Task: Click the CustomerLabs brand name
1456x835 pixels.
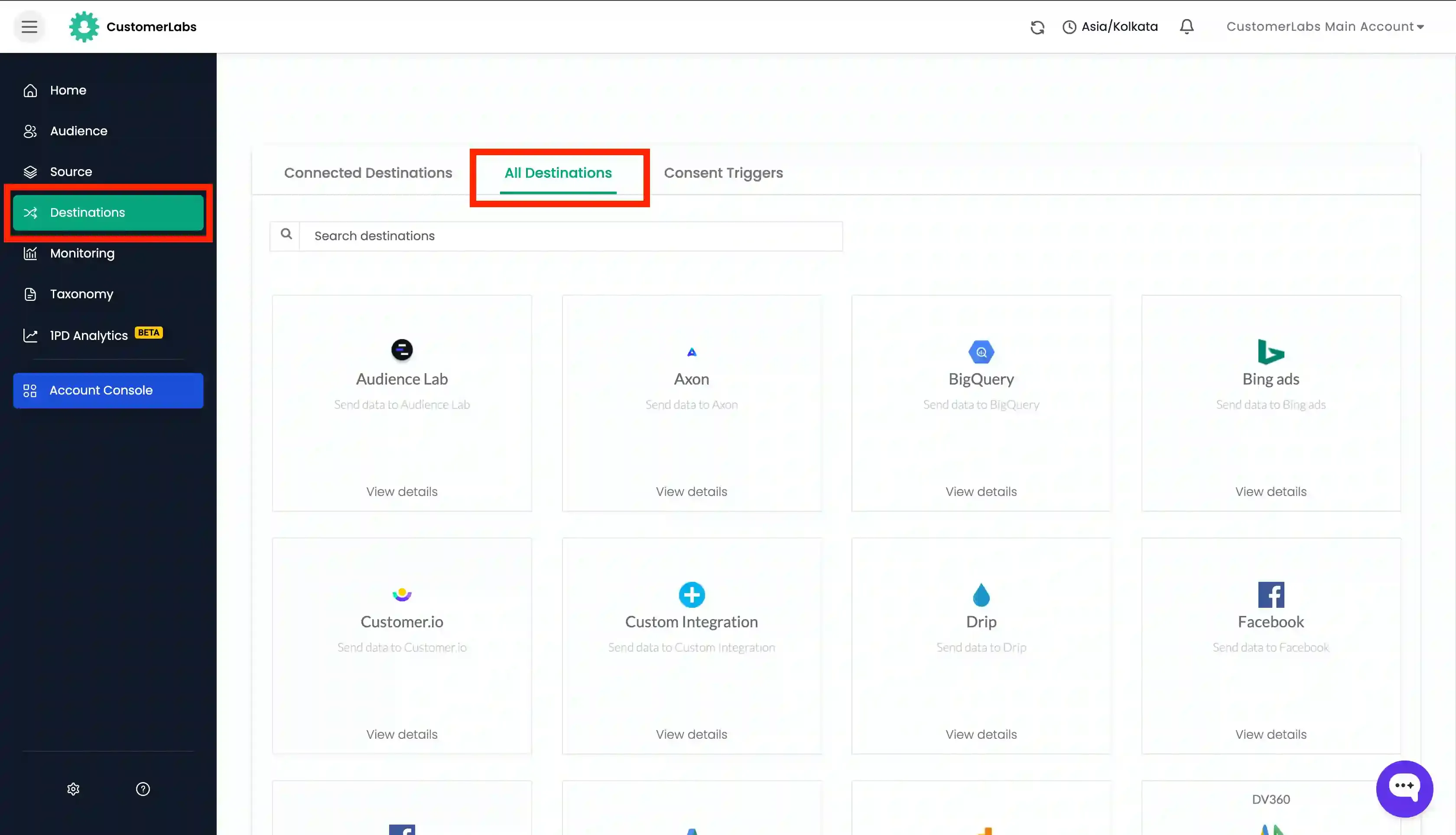Action: (x=151, y=26)
